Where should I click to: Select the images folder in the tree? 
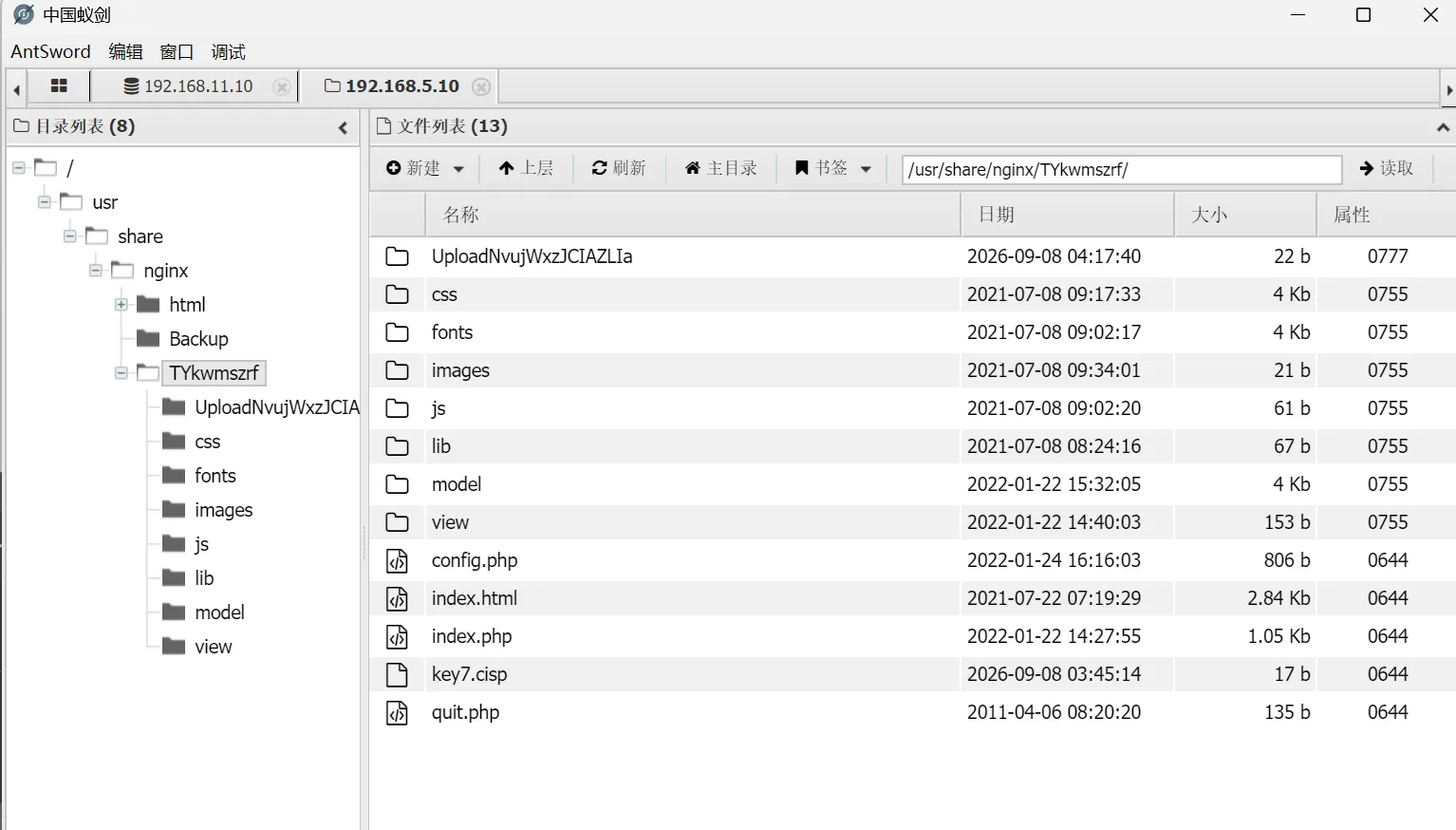point(224,510)
